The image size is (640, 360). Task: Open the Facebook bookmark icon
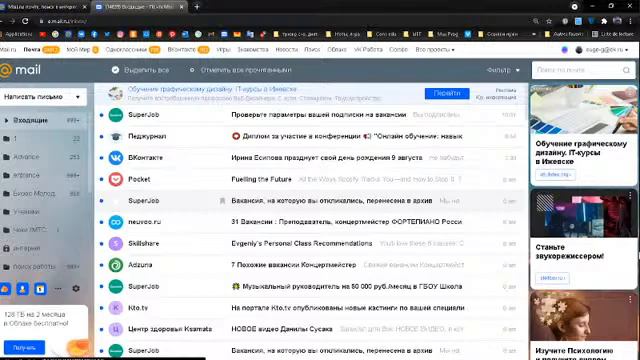click(x=94, y=34)
